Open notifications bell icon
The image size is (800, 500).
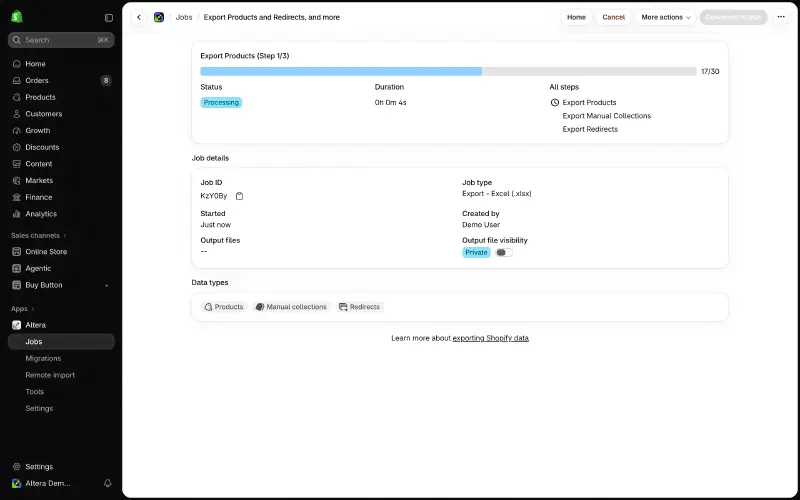coord(108,483)
